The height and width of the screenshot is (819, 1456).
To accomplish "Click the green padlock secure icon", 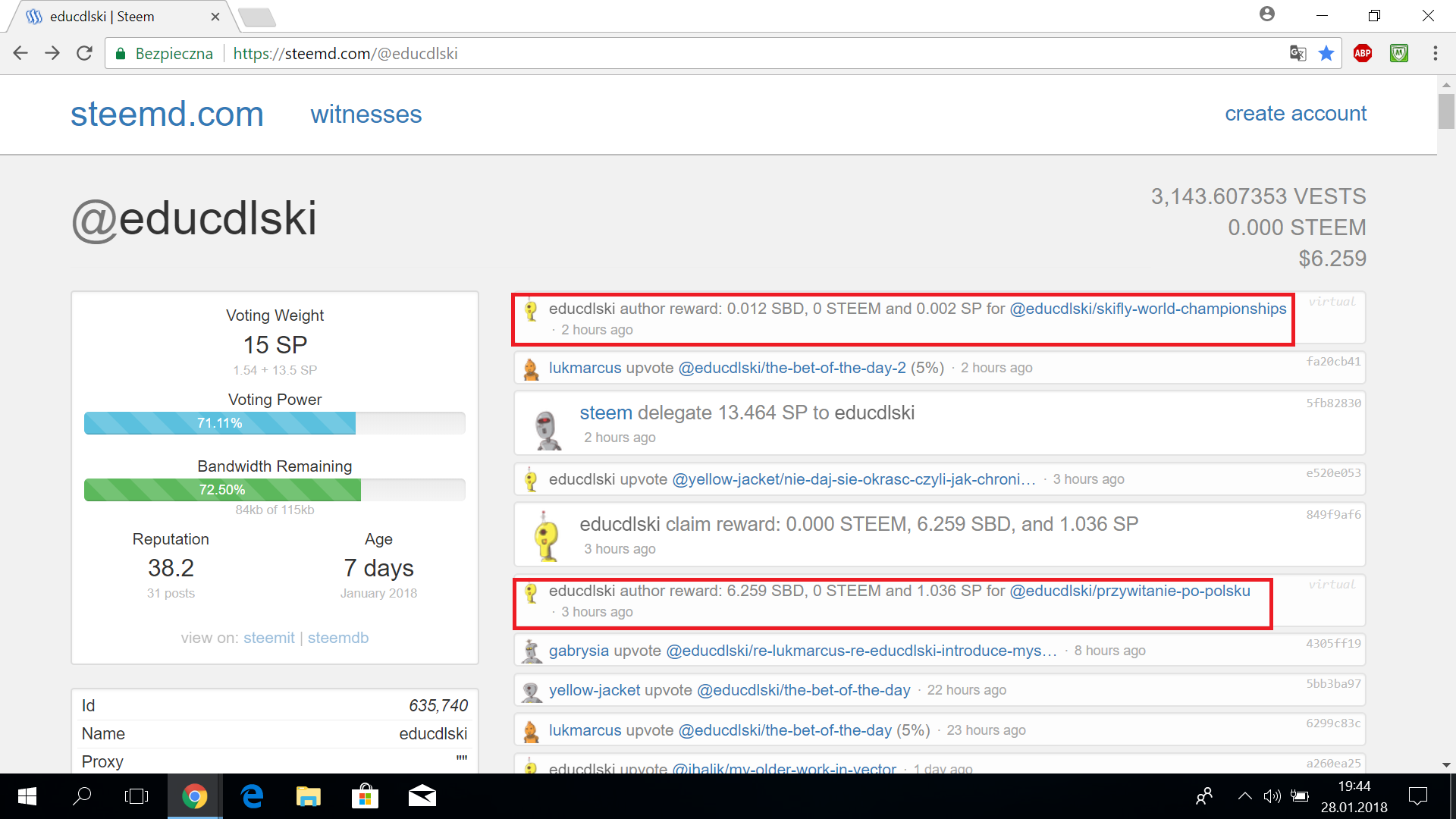I will tap(120, 53).
